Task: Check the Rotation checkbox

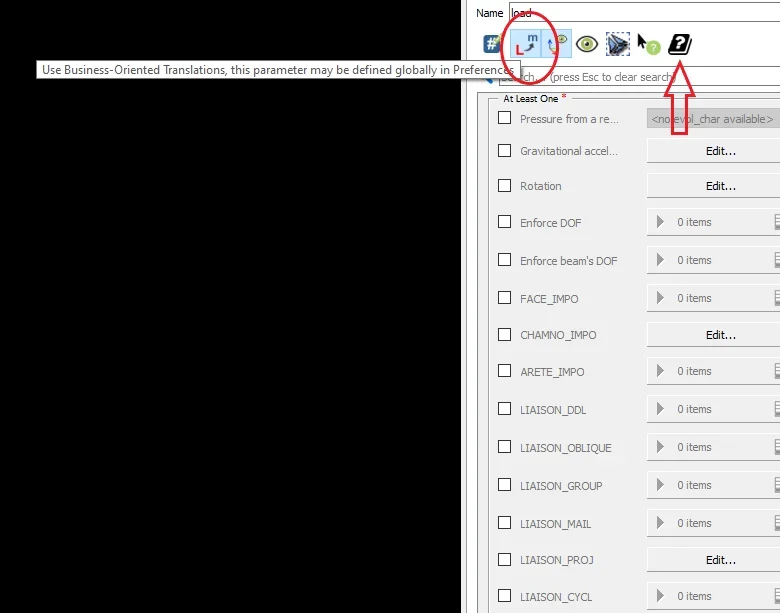Action: 505,186
